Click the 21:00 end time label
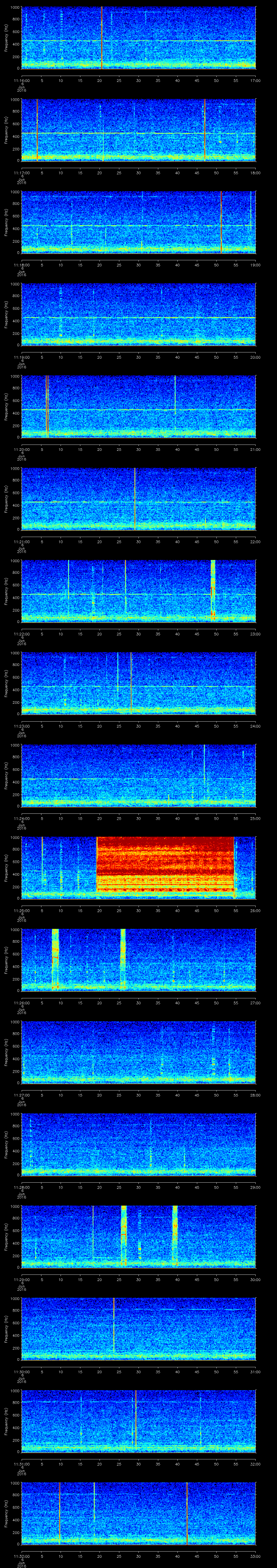 coord(255,449)
